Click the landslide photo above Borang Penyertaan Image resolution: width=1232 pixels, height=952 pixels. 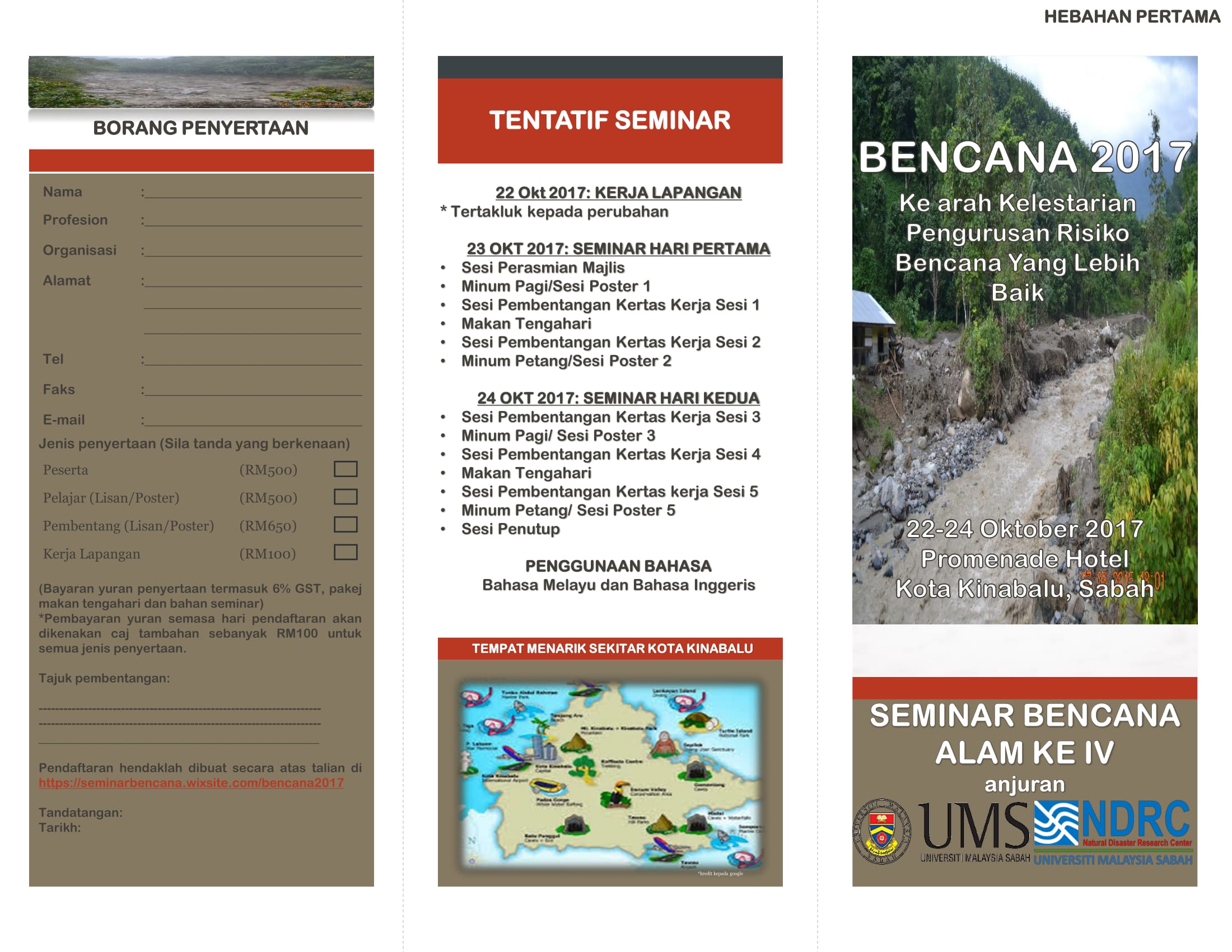click(x=201, y=82)
